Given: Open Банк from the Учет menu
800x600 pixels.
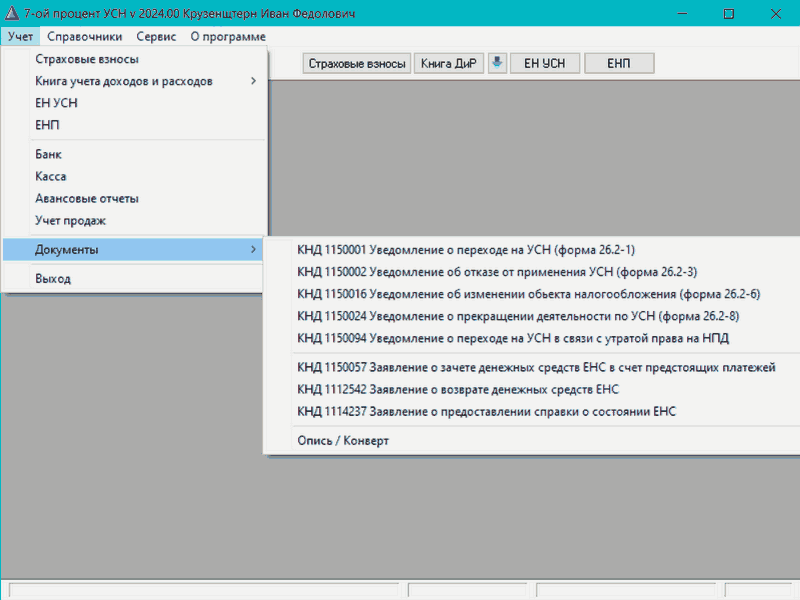Looking at the screenshot, I should (x=48, y=154).
